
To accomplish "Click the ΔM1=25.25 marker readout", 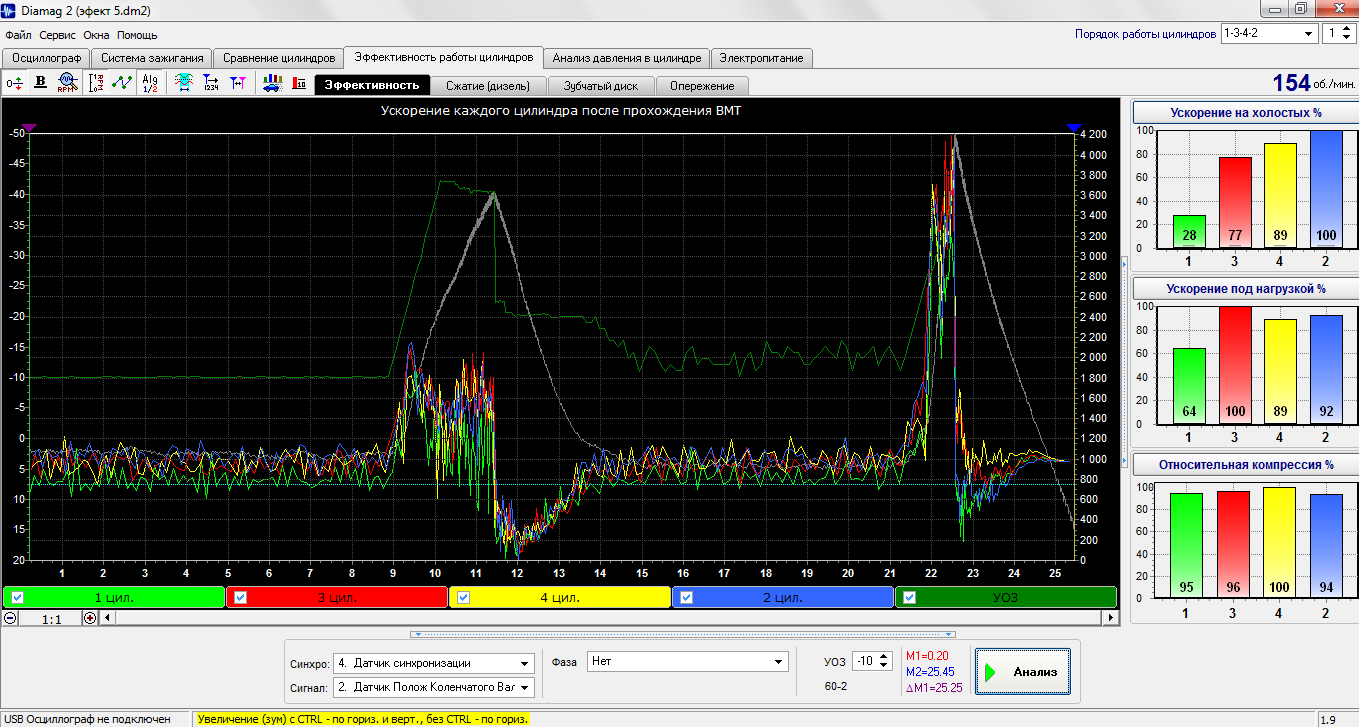I will (x=933, y=687).
